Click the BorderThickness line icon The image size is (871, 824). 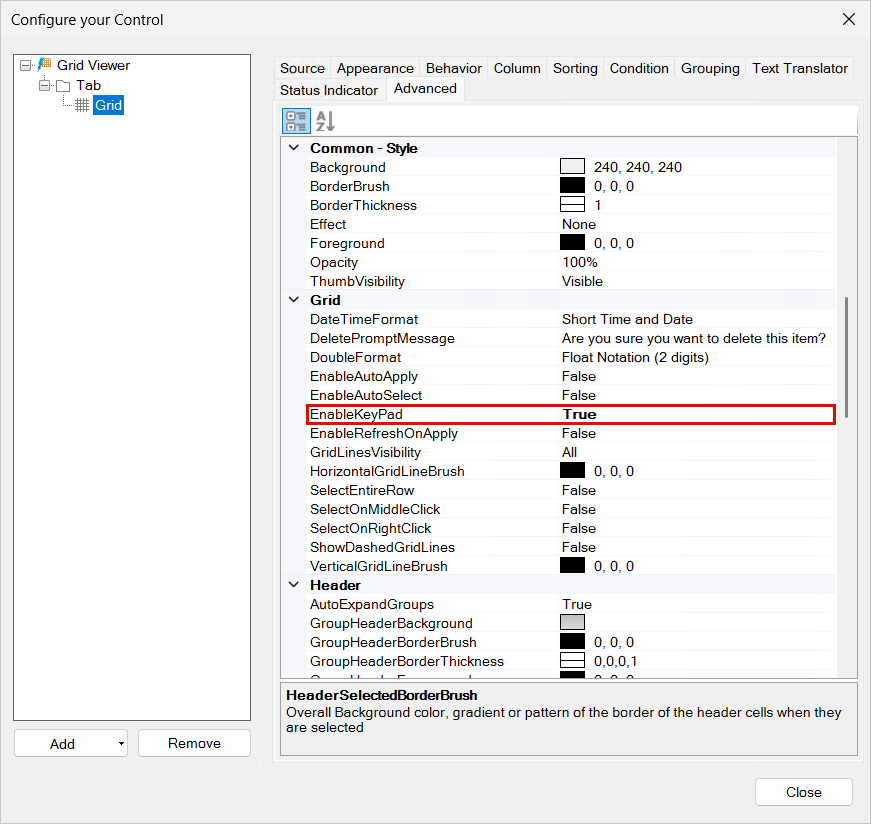(x=572, y=205)
